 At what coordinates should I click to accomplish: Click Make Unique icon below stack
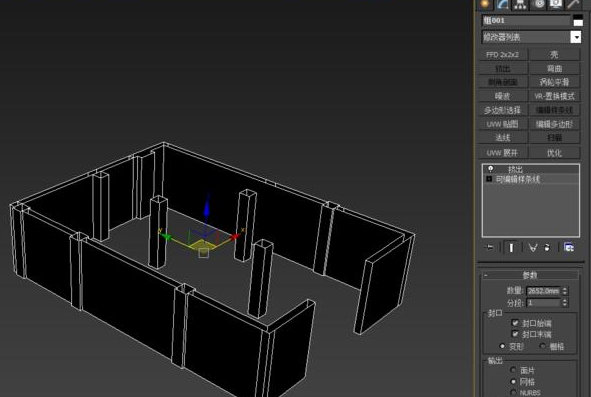coord(533,247)
